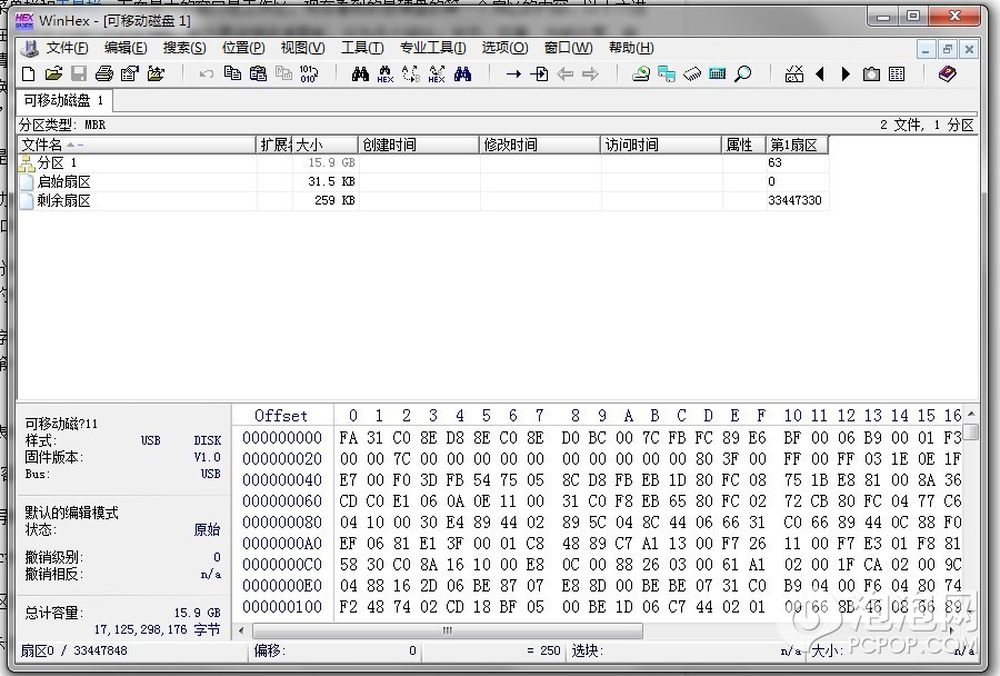Screen dimensions: 1000x676
Task: Open Modify Data via the 101/010 icon
Action: [309, 74]
